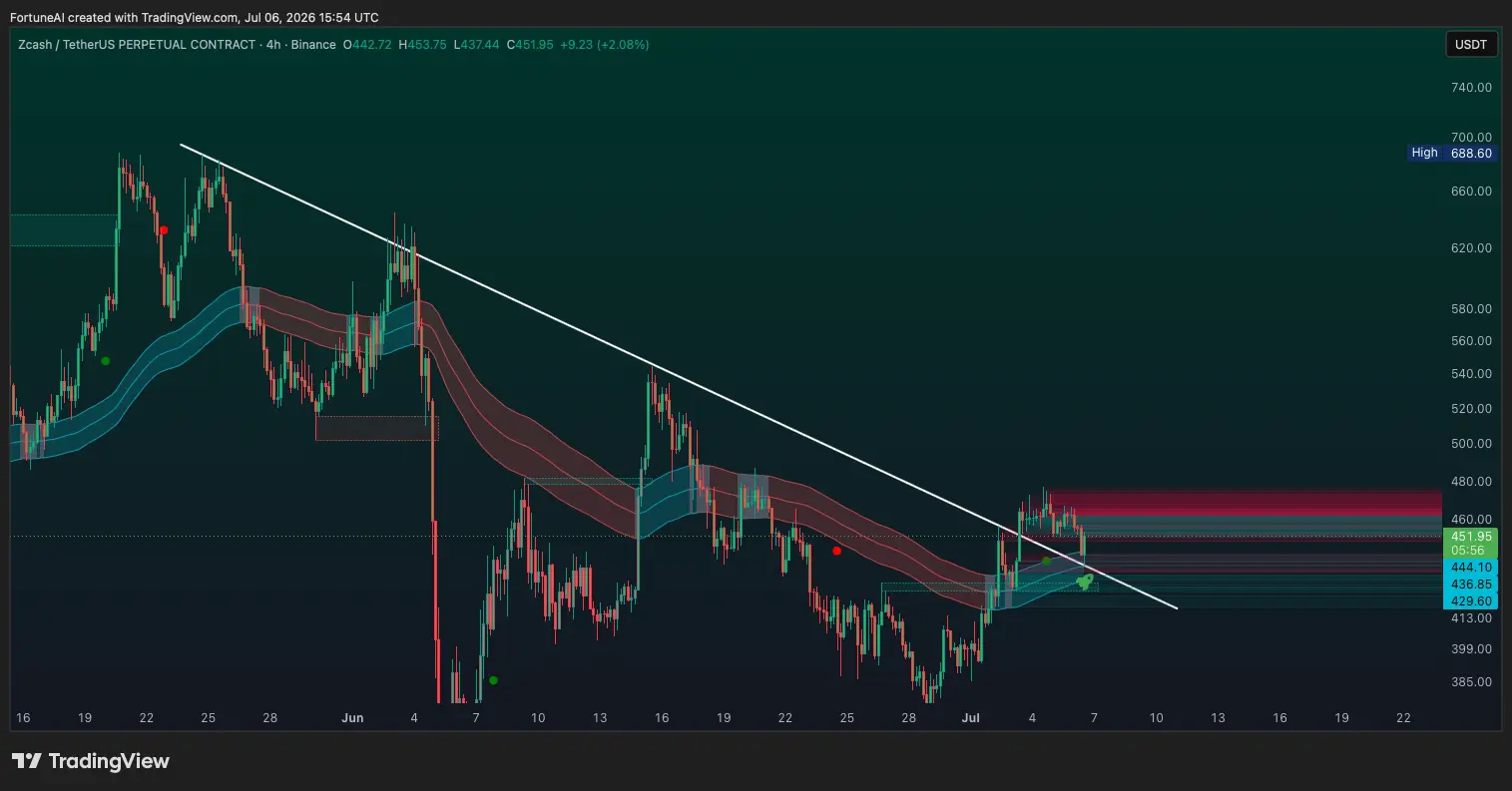
Task: Click the 460.00 price axis value
Action: pos(1471,520)
